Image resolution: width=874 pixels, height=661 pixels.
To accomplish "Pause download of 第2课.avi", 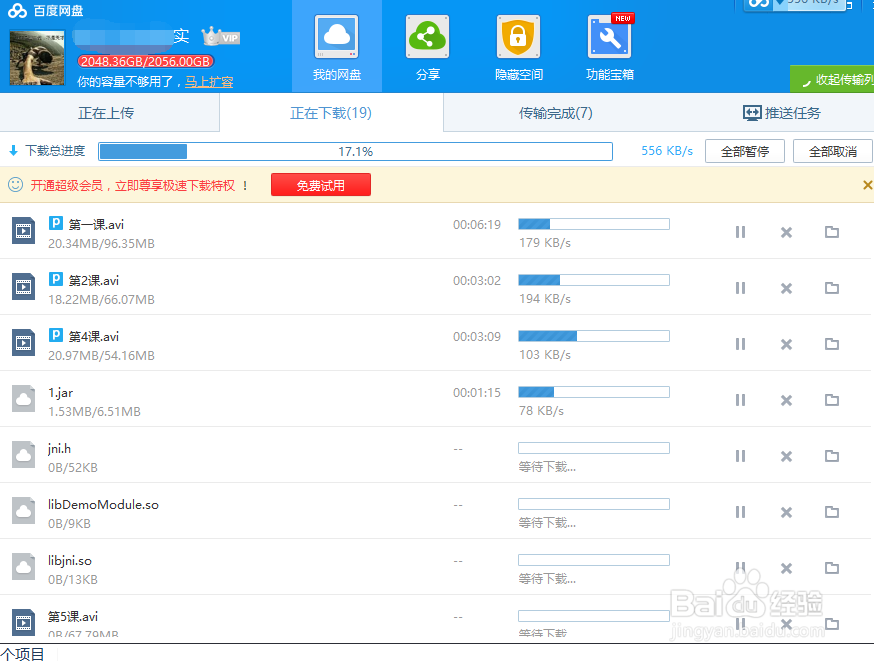I will pyautogui.click(x=740, y=288).
